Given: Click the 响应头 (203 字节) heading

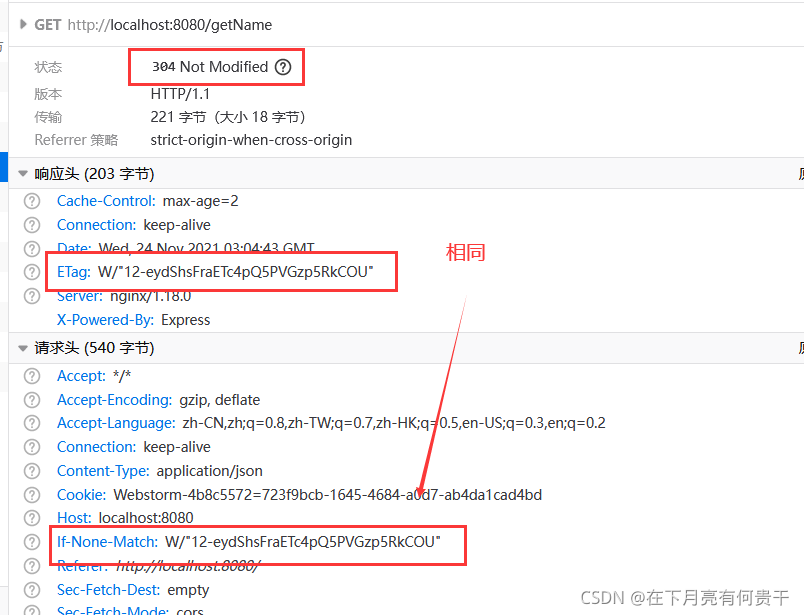Looking at the screenshot, I should pos(94,173).
